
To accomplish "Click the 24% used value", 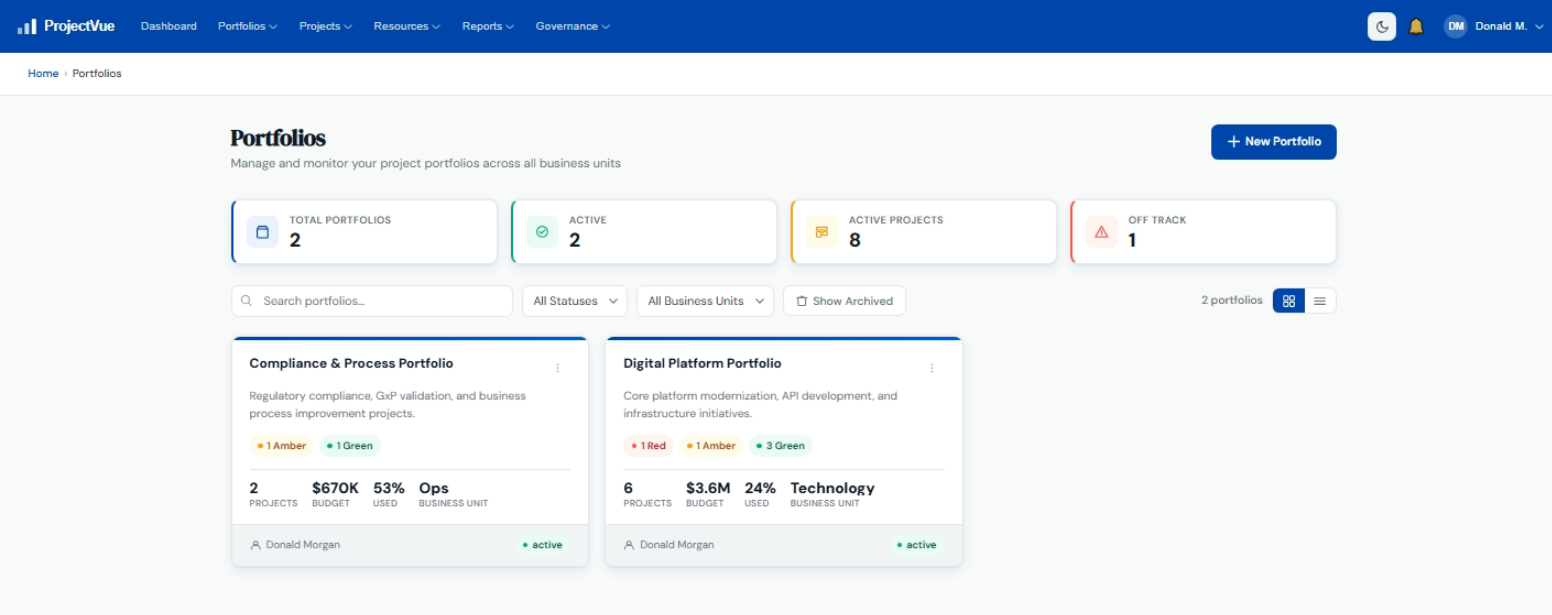I will coord(760,488).
